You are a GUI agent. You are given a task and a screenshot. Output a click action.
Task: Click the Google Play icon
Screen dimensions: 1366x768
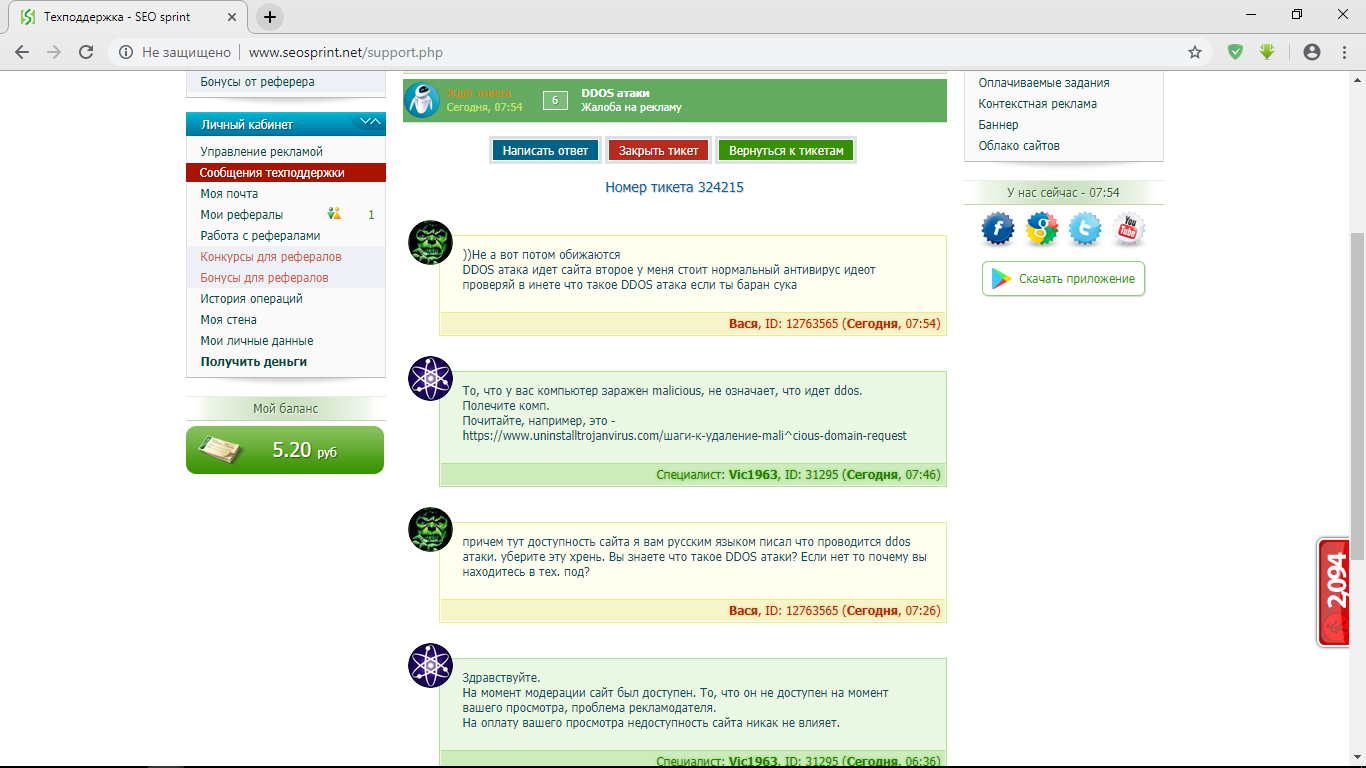(1001, 279)
